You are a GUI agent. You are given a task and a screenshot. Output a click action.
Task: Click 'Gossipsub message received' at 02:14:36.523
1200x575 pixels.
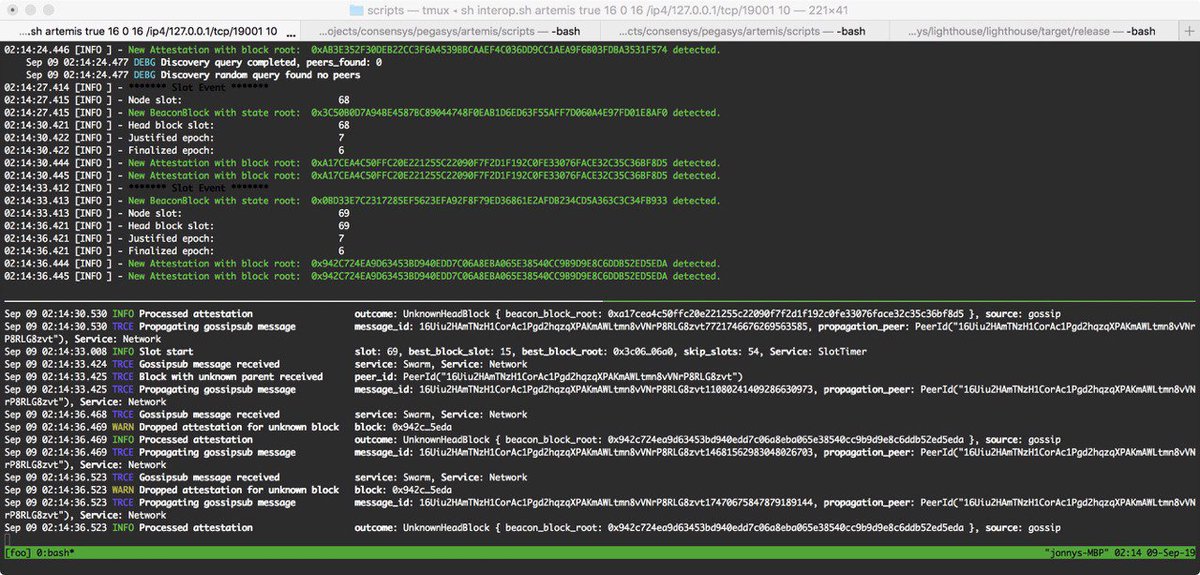(210, 477)
